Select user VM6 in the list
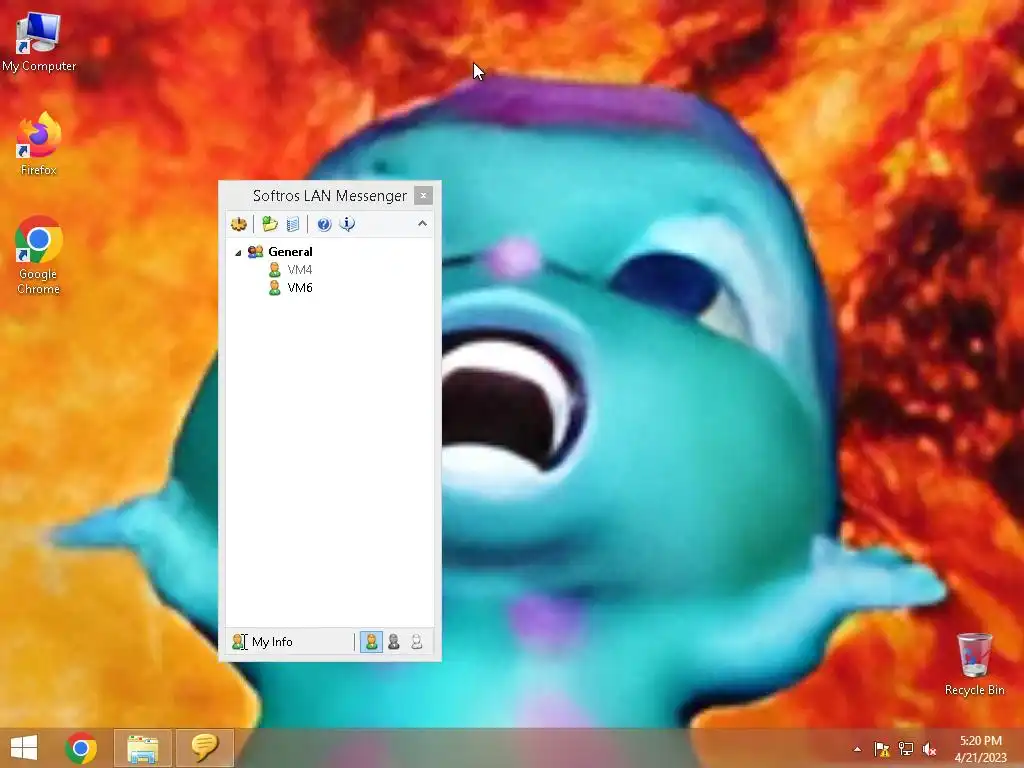Viewport: 1024px width, 768px height. tap(300, 287)
